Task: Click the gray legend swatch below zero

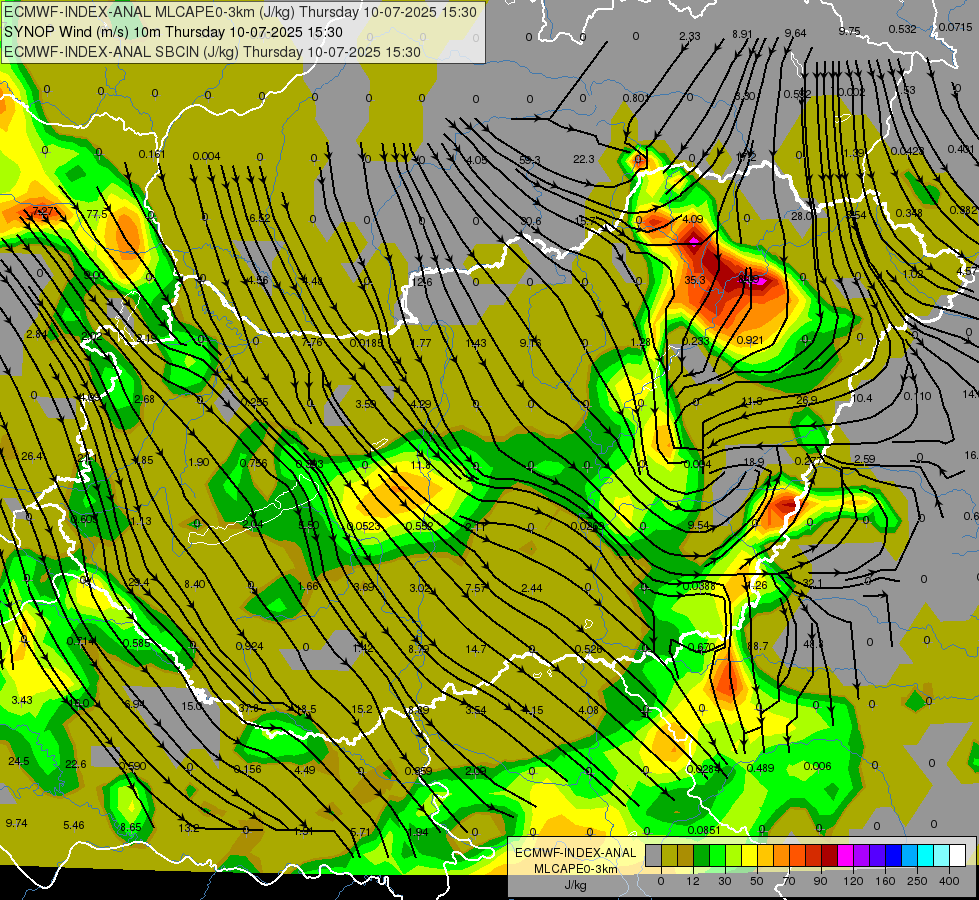Action: [x=653, y=855]
